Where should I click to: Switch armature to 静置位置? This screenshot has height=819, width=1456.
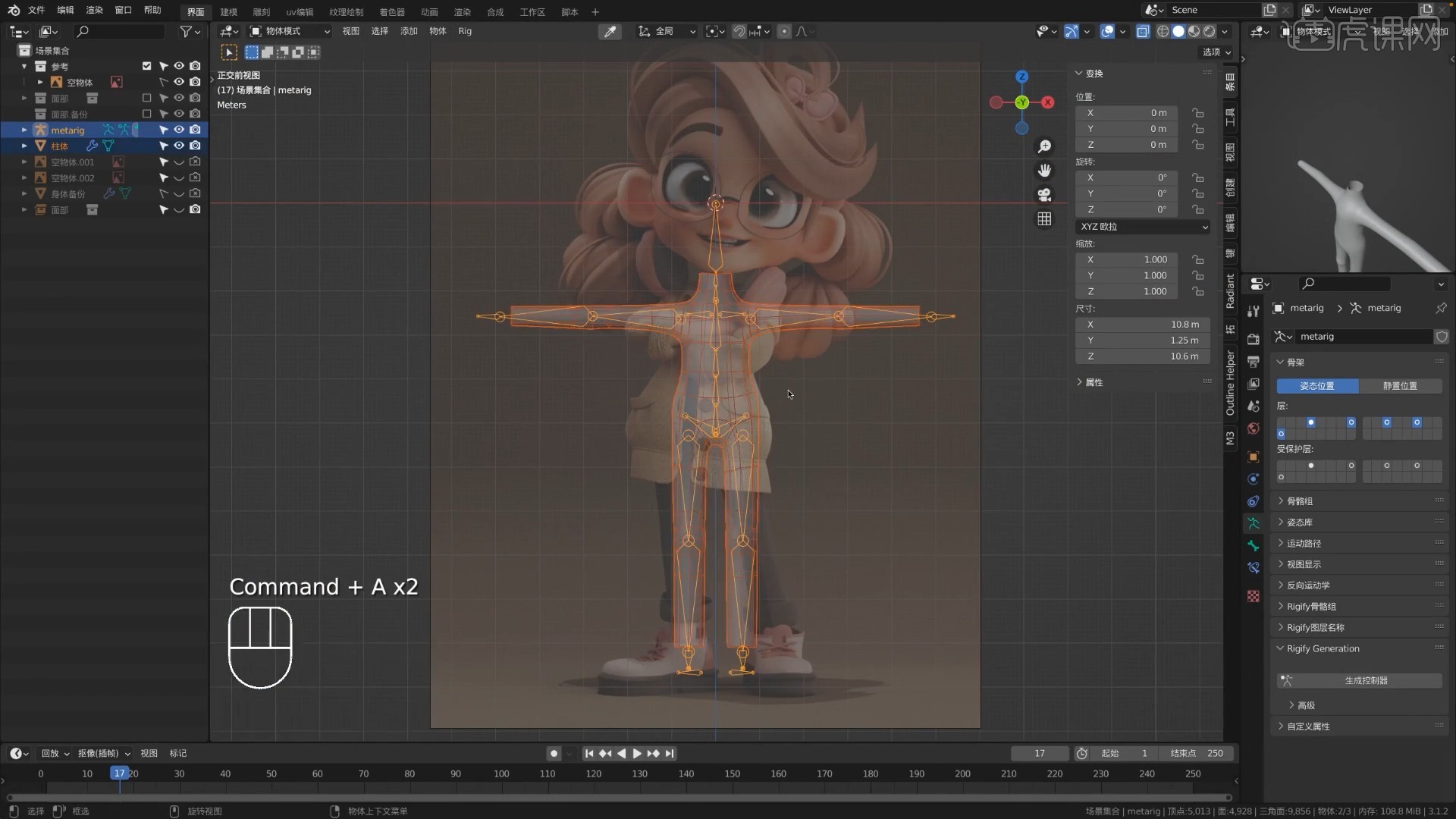[1399, 386]
